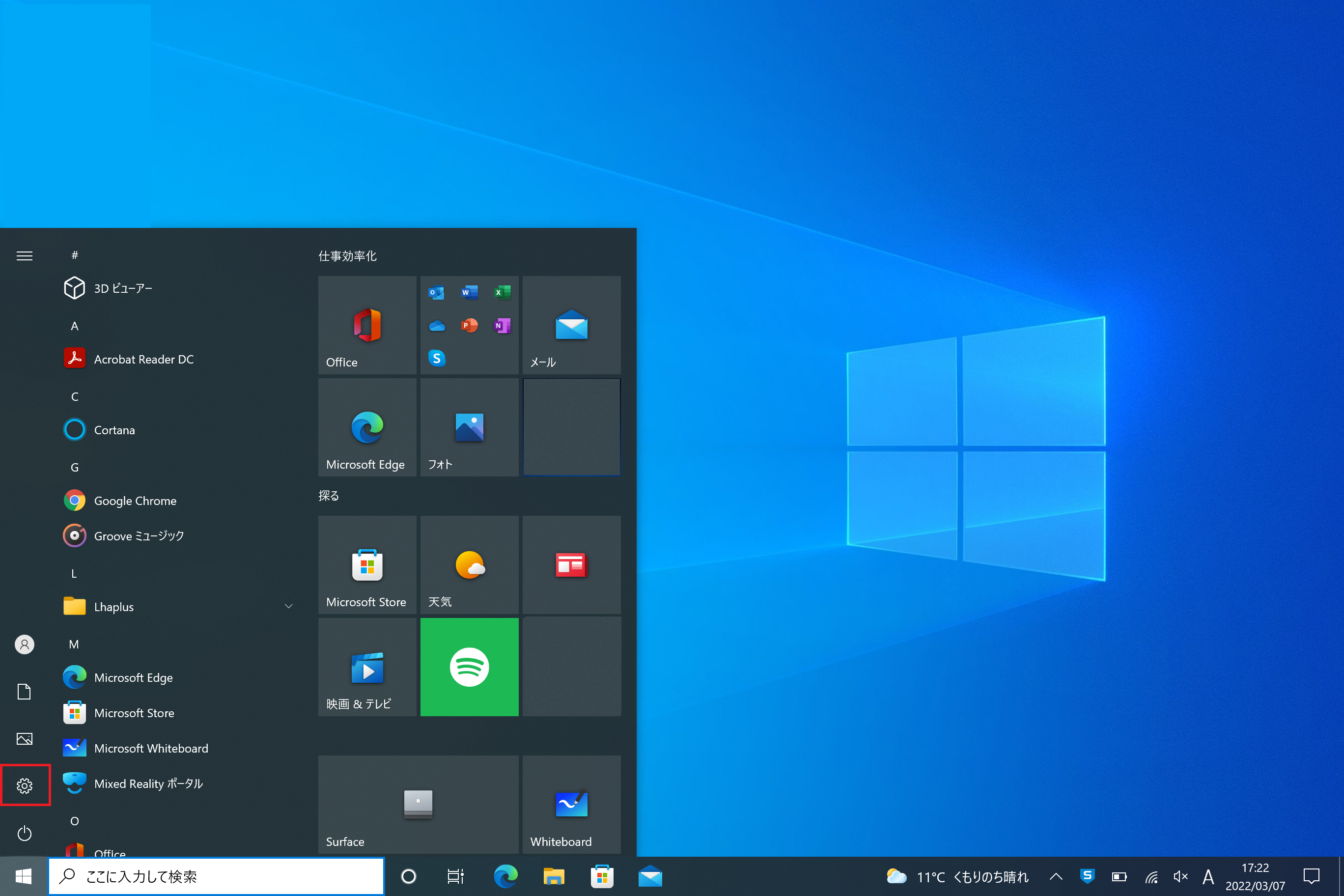1344x896 pixels.
Task: Click the # group header
Action: point(74,255)
